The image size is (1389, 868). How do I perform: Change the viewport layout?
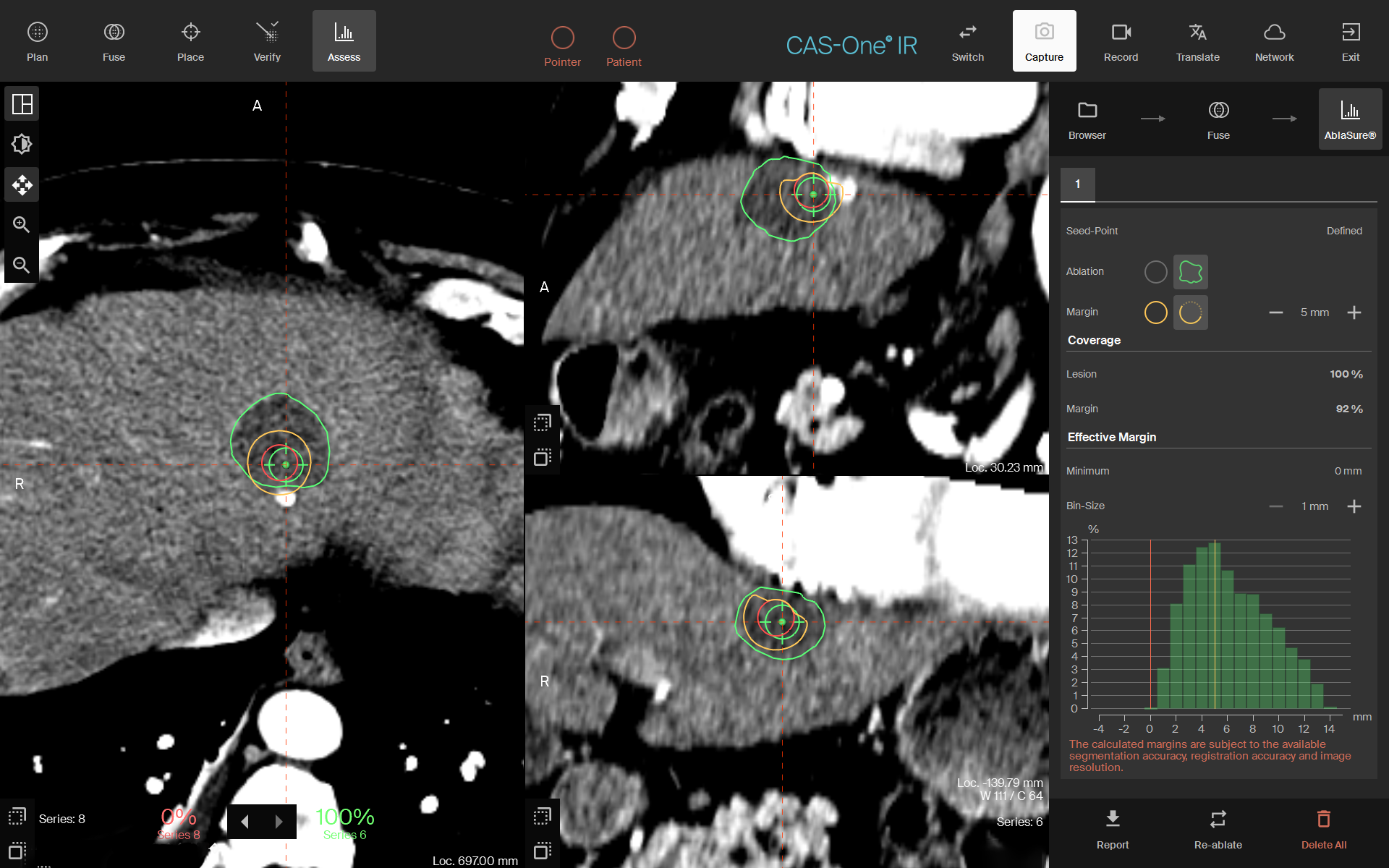(x=22, y=104)
